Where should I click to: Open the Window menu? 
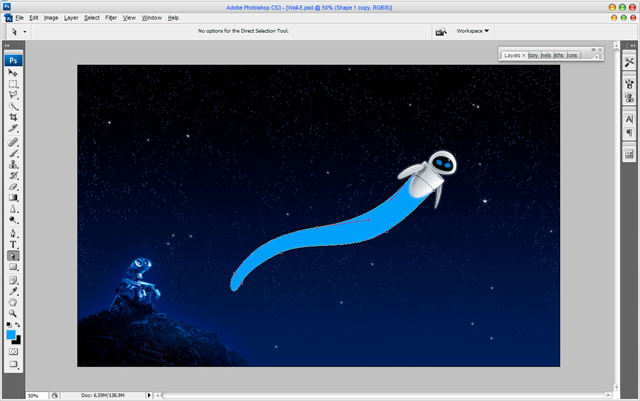151,18
